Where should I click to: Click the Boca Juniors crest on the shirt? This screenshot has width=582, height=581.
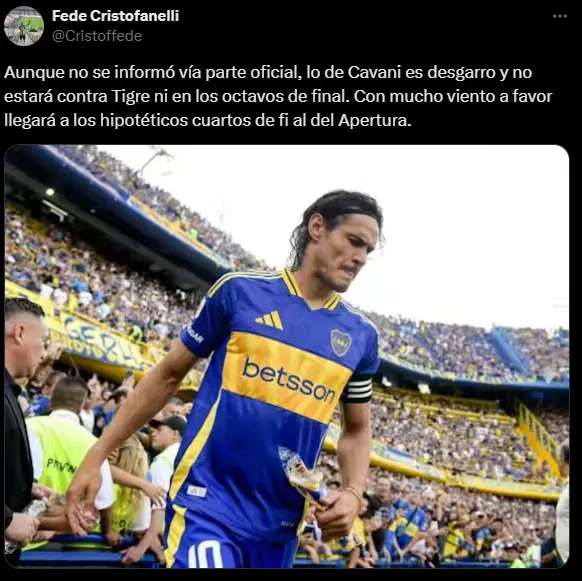[341, 342]
